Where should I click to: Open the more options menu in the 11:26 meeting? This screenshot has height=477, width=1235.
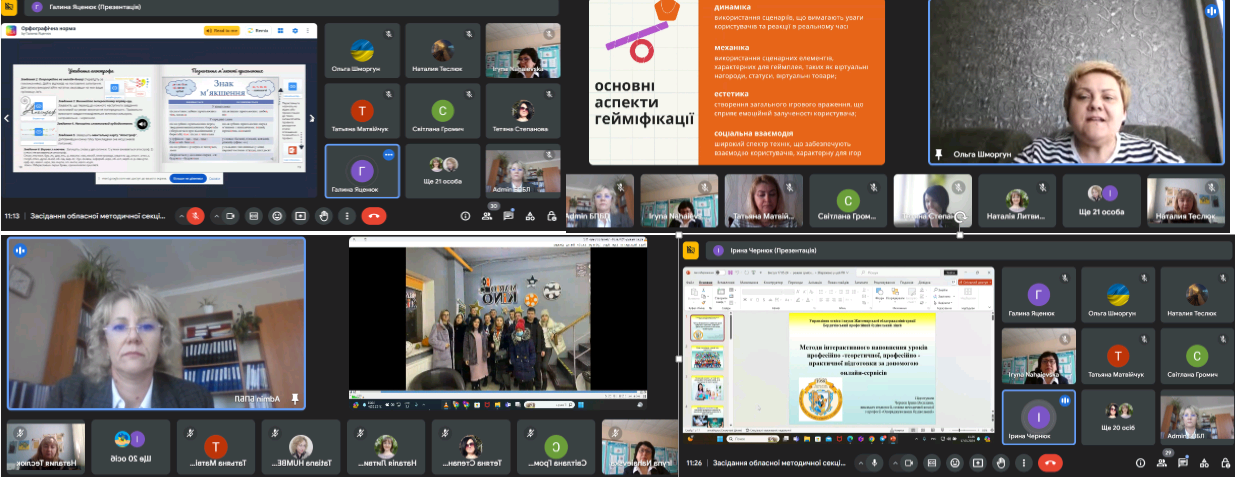point(1024,463)
